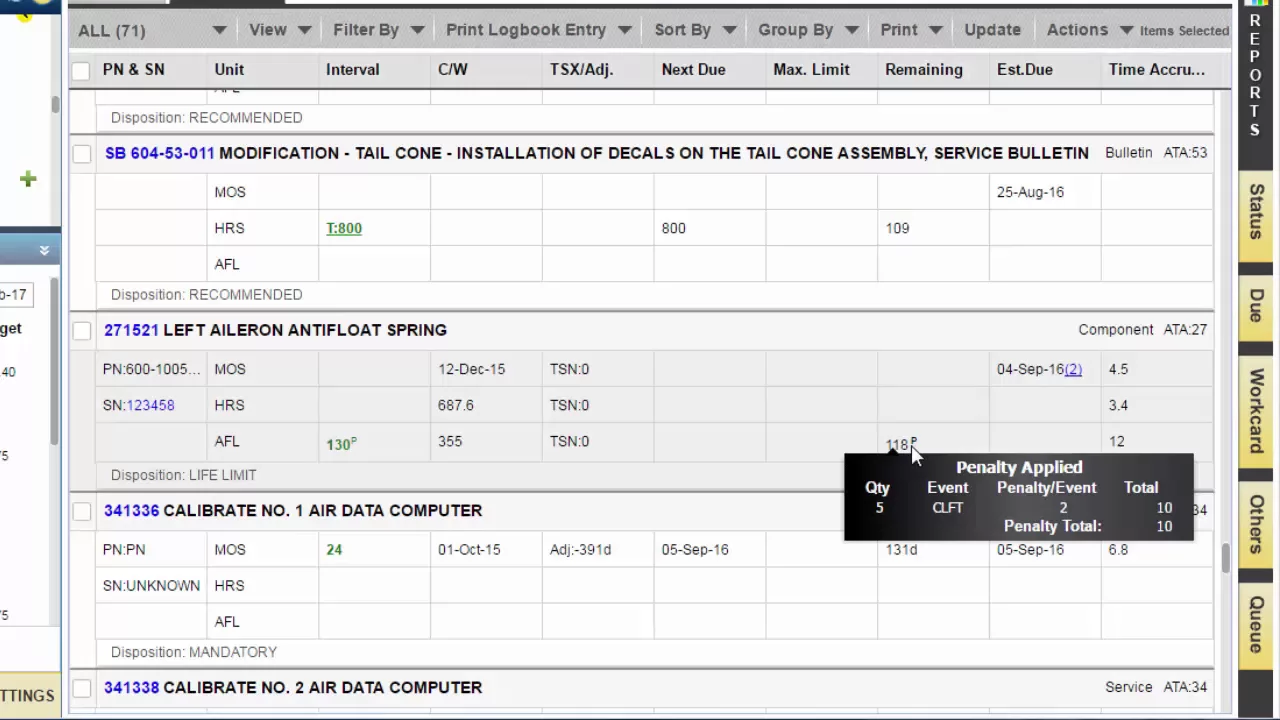Switch to the Workcard side tab
The width and height of the screenshot is (1280, 720).
coord(1257,410)
